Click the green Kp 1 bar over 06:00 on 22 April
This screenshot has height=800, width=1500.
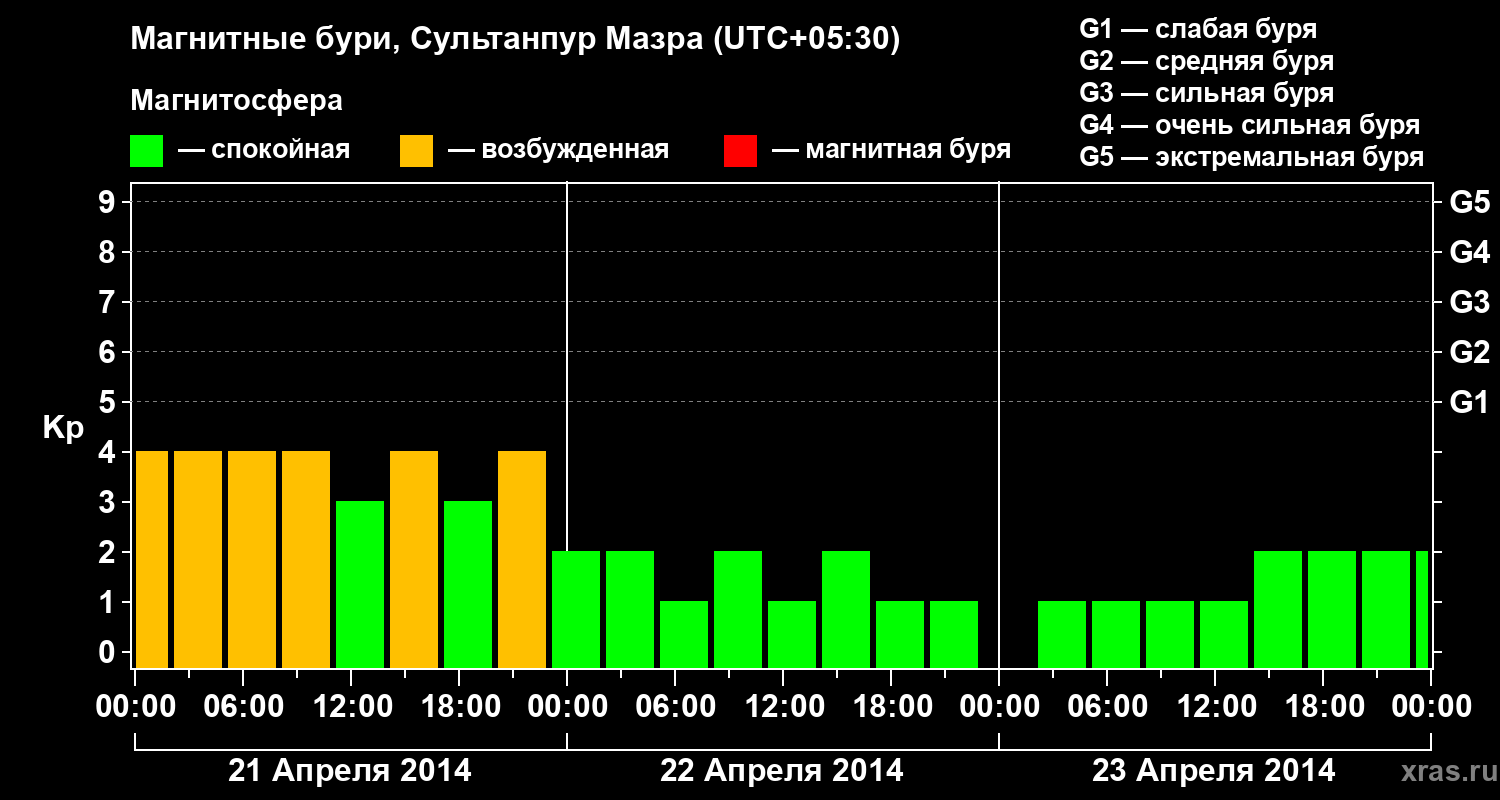(x=684, y=634)
